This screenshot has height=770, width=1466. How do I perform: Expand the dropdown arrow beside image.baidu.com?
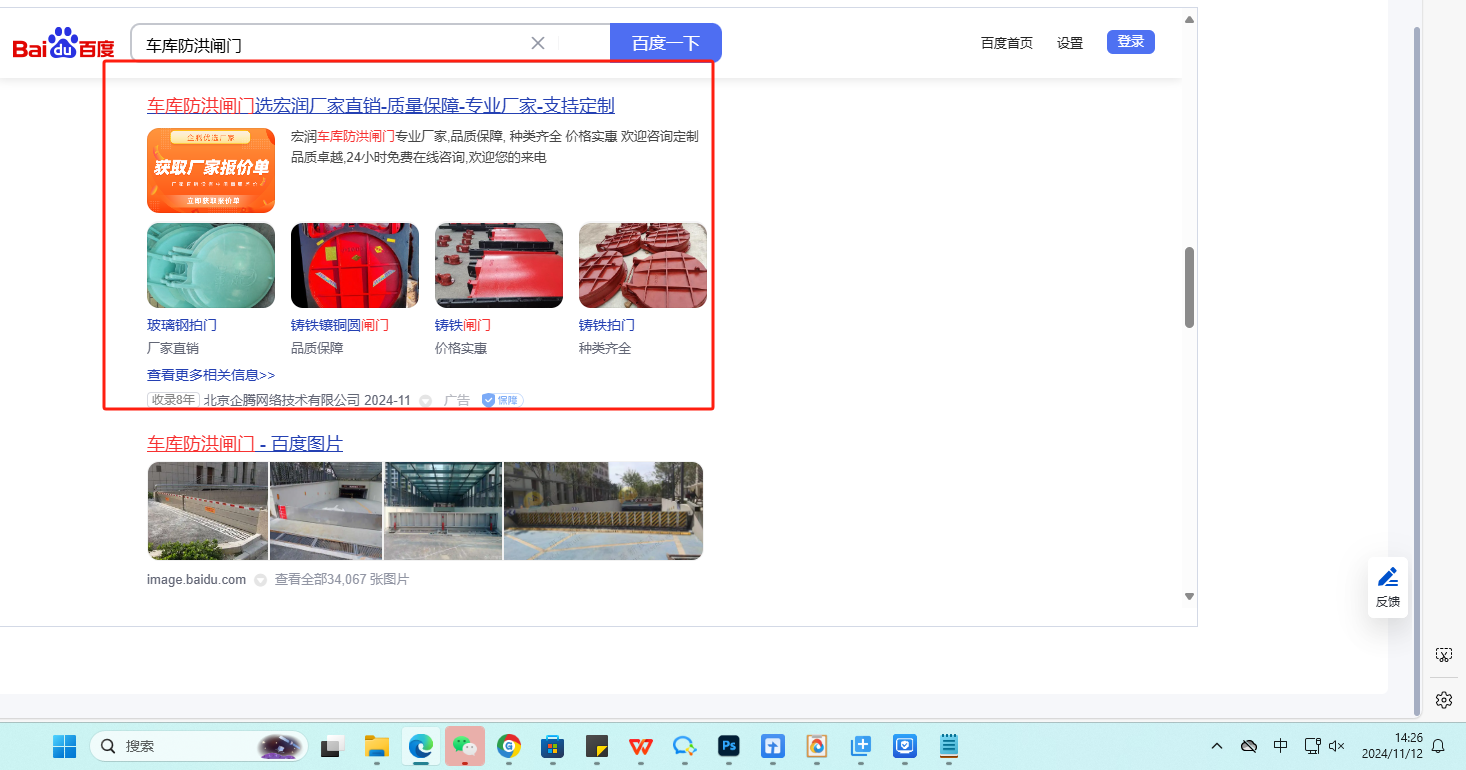(x=260, y=580)
